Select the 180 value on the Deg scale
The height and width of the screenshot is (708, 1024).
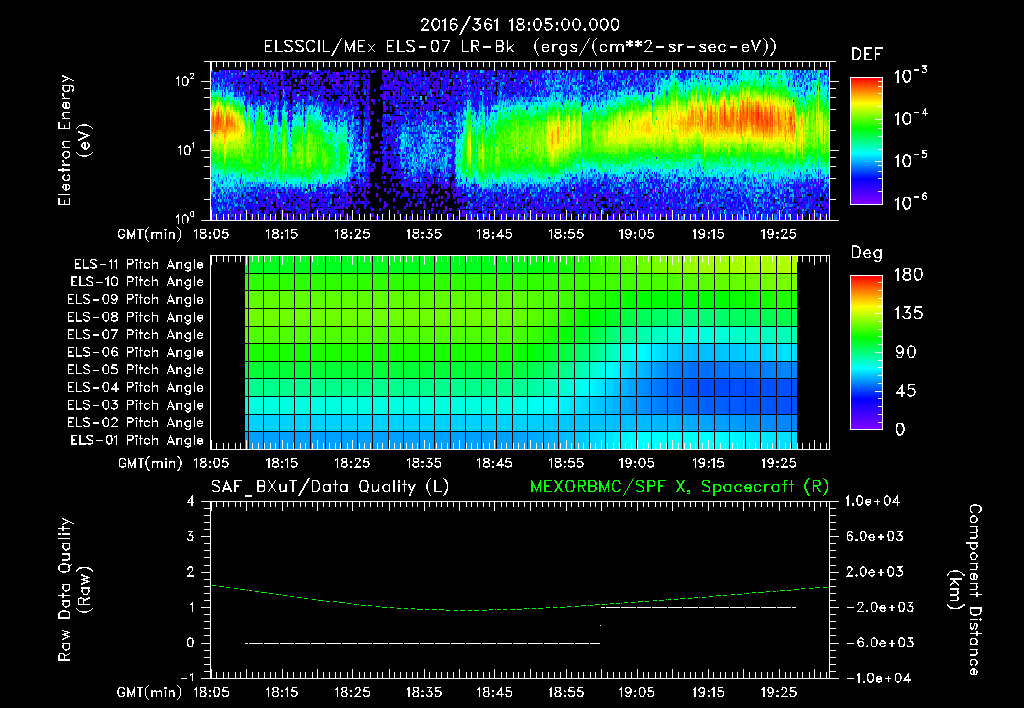(x=908, y=274)
